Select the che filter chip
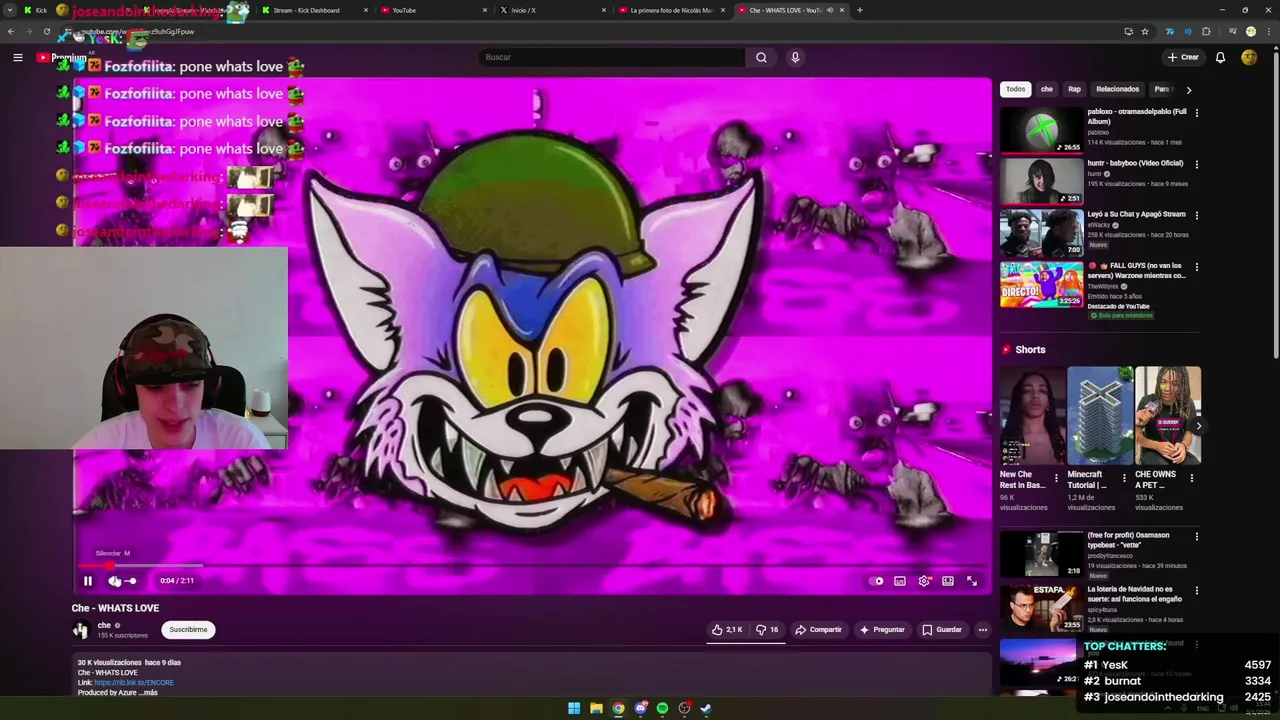 click(1047, 89)
